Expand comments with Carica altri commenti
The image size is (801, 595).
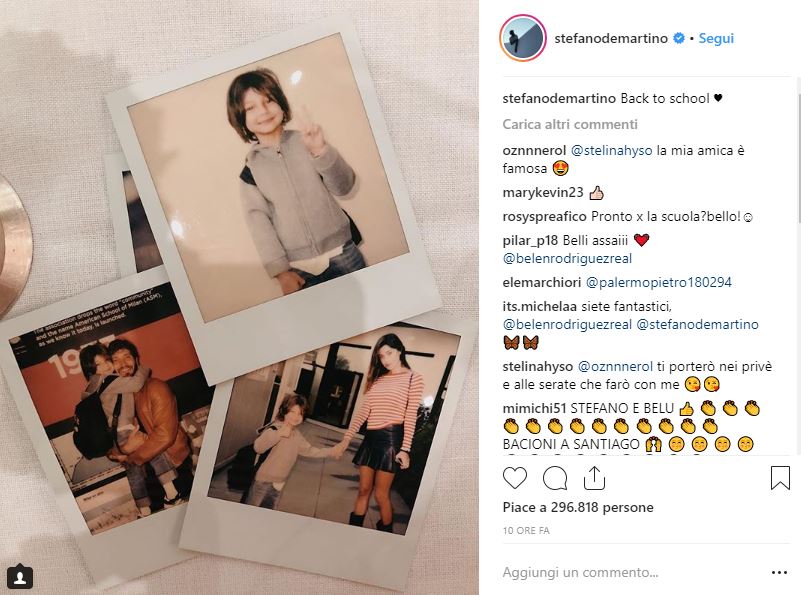click(x=569, y=125)
